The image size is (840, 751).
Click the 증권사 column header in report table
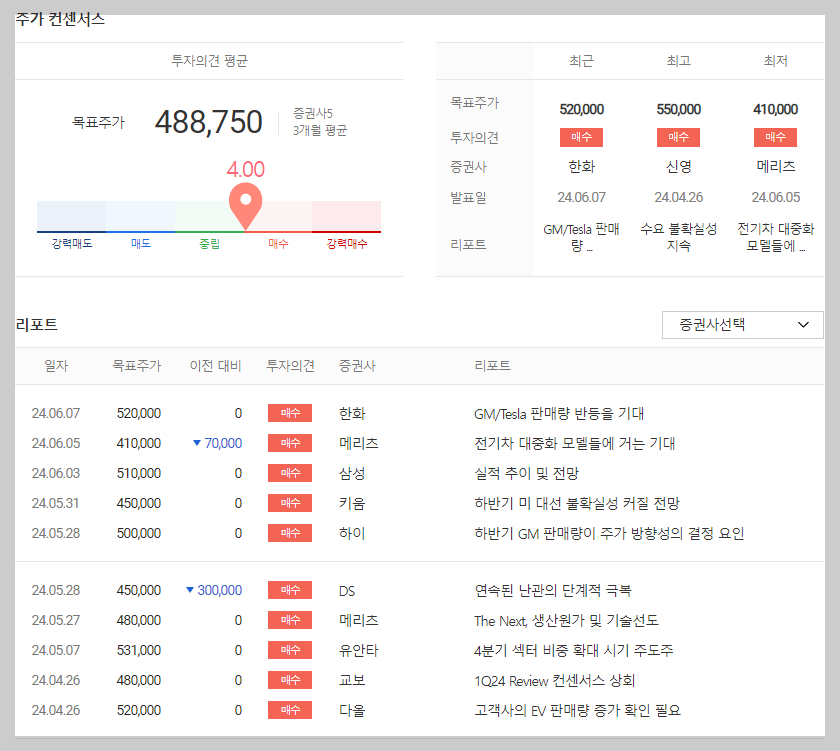(357, 366)
